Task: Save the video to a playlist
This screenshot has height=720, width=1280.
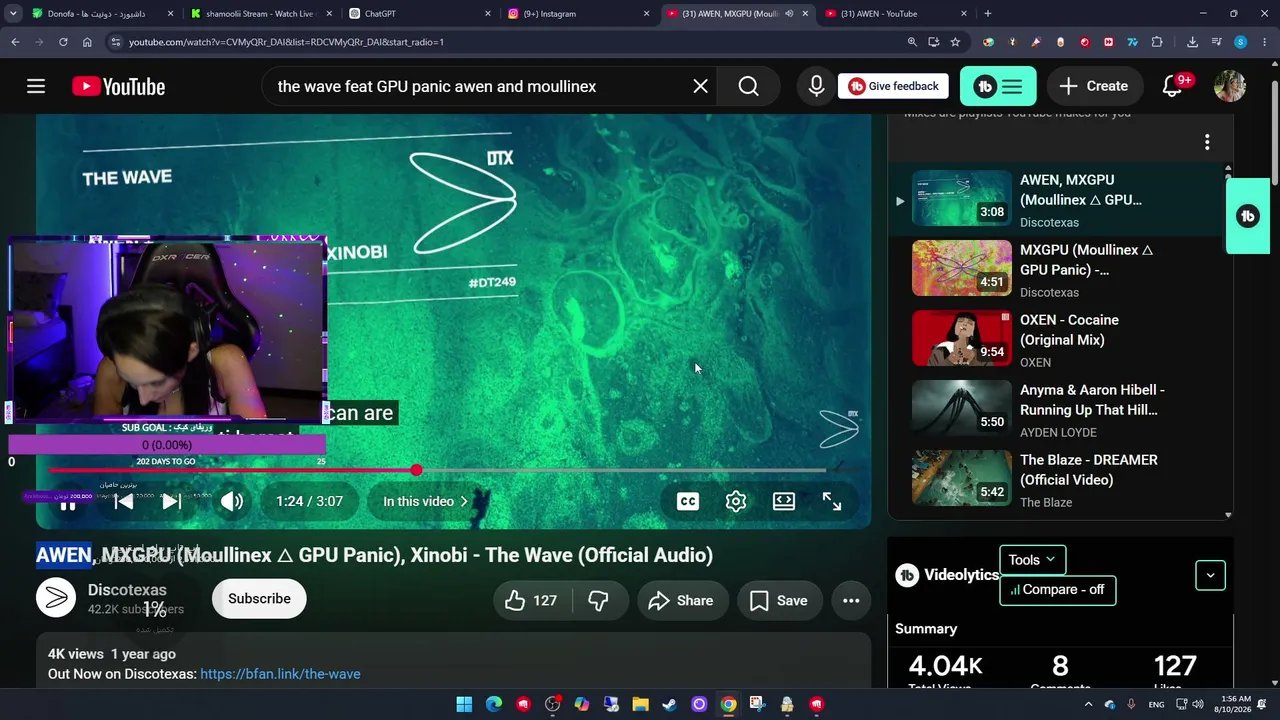Action: pyautogui.click(x=779, y=600)
